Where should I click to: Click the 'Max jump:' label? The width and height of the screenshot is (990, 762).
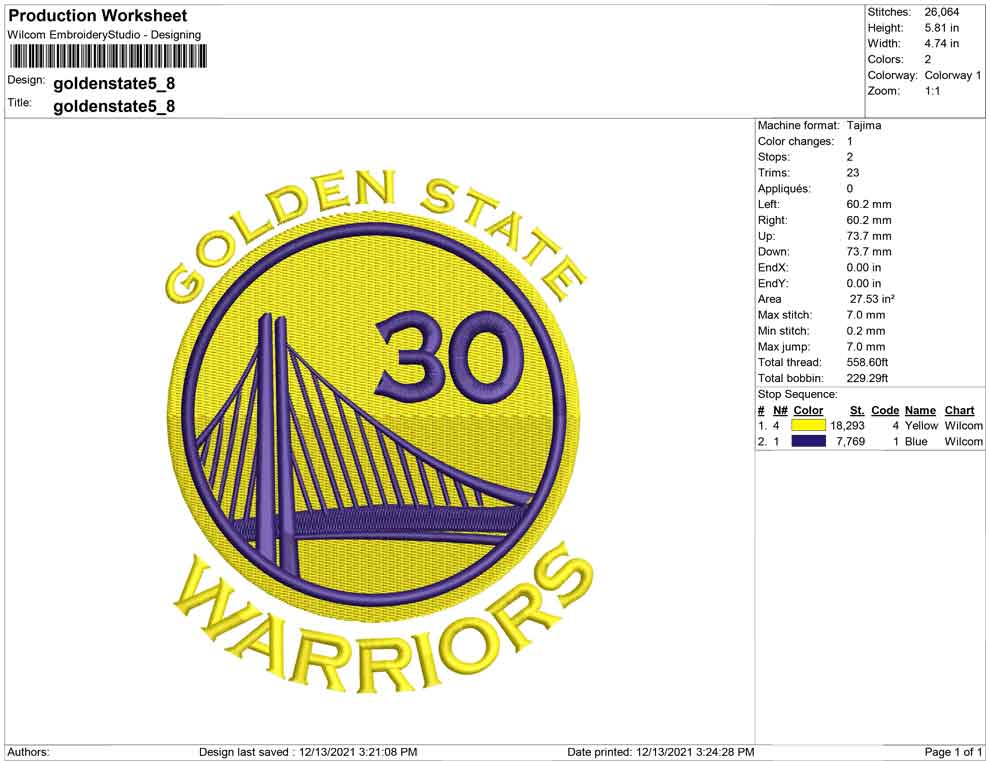pos(784,347)
